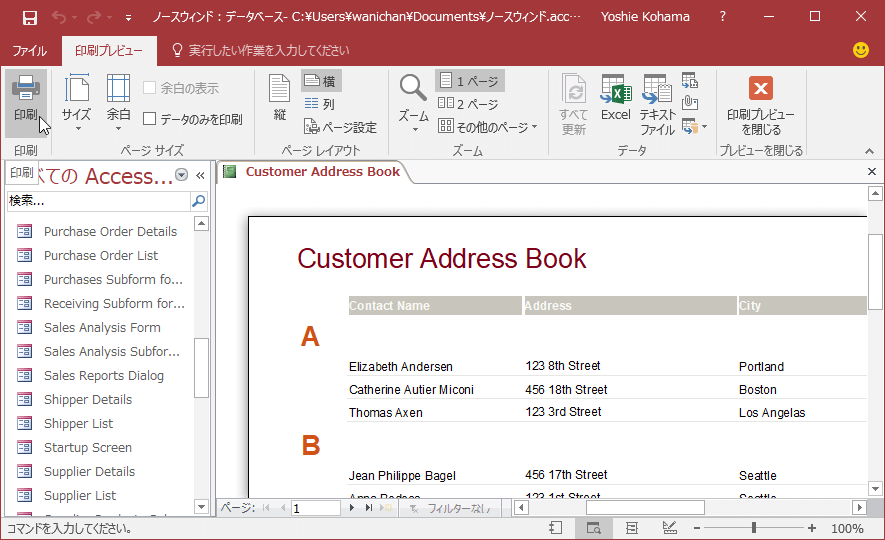Screen dimensions: 885x540
Task: Select landscape (横) orientation toggle
Action: [x=321, y=81]
